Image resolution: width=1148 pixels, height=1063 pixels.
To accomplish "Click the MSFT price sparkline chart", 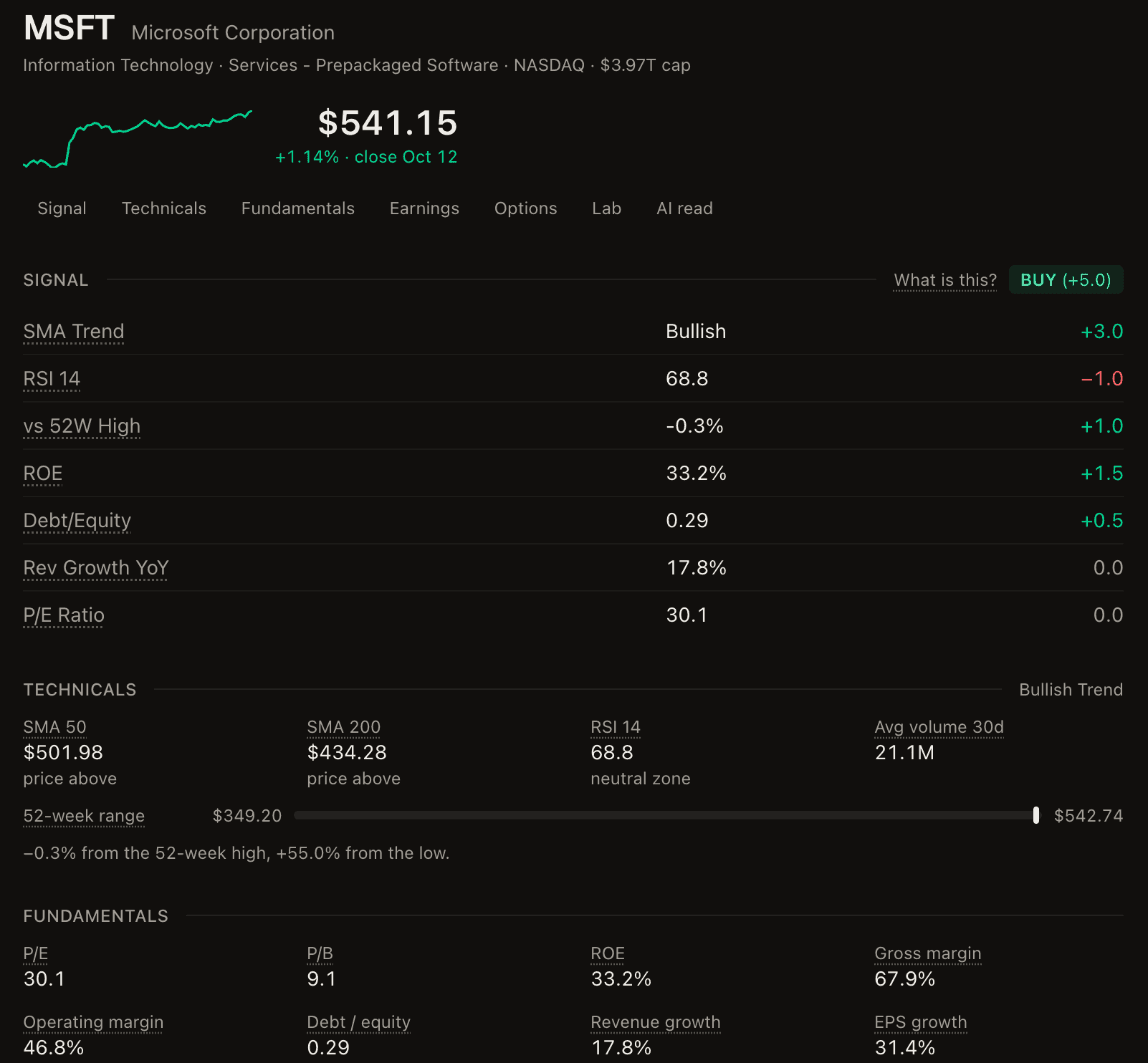I will coord(138,138).
